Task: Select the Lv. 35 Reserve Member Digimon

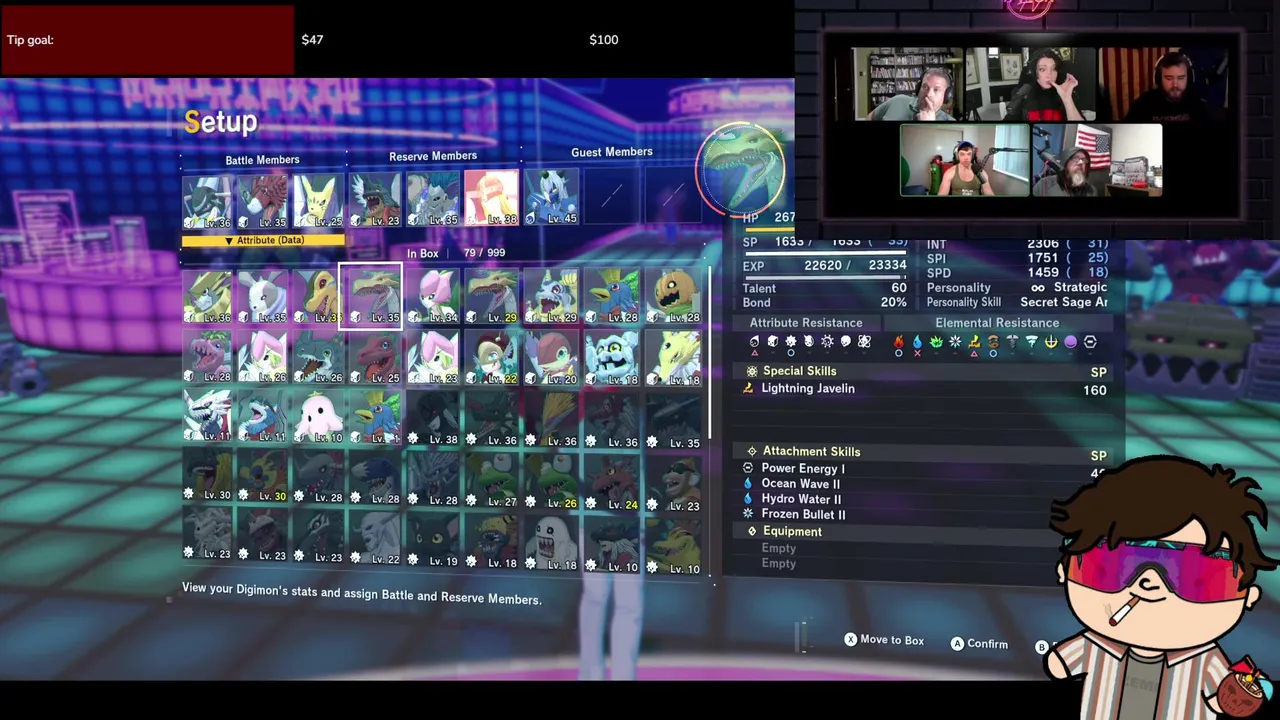Action: pos(434,197)
